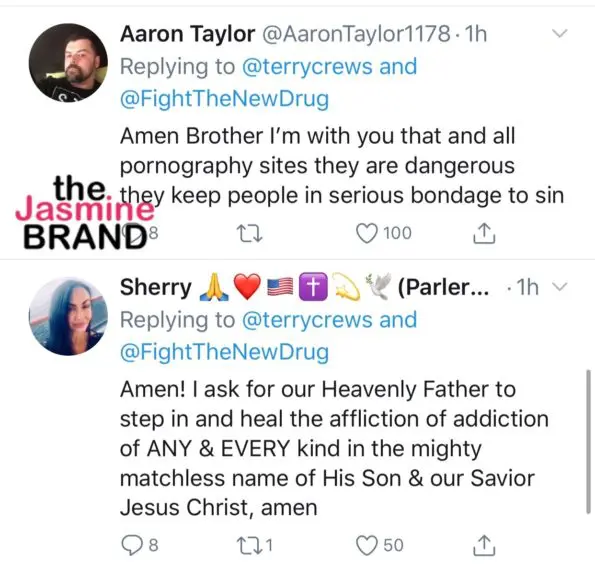Viewport: 595px width, 567px height.
Task: Open @terrycrews link in Sherry's reply
Action: pos(307,320)
